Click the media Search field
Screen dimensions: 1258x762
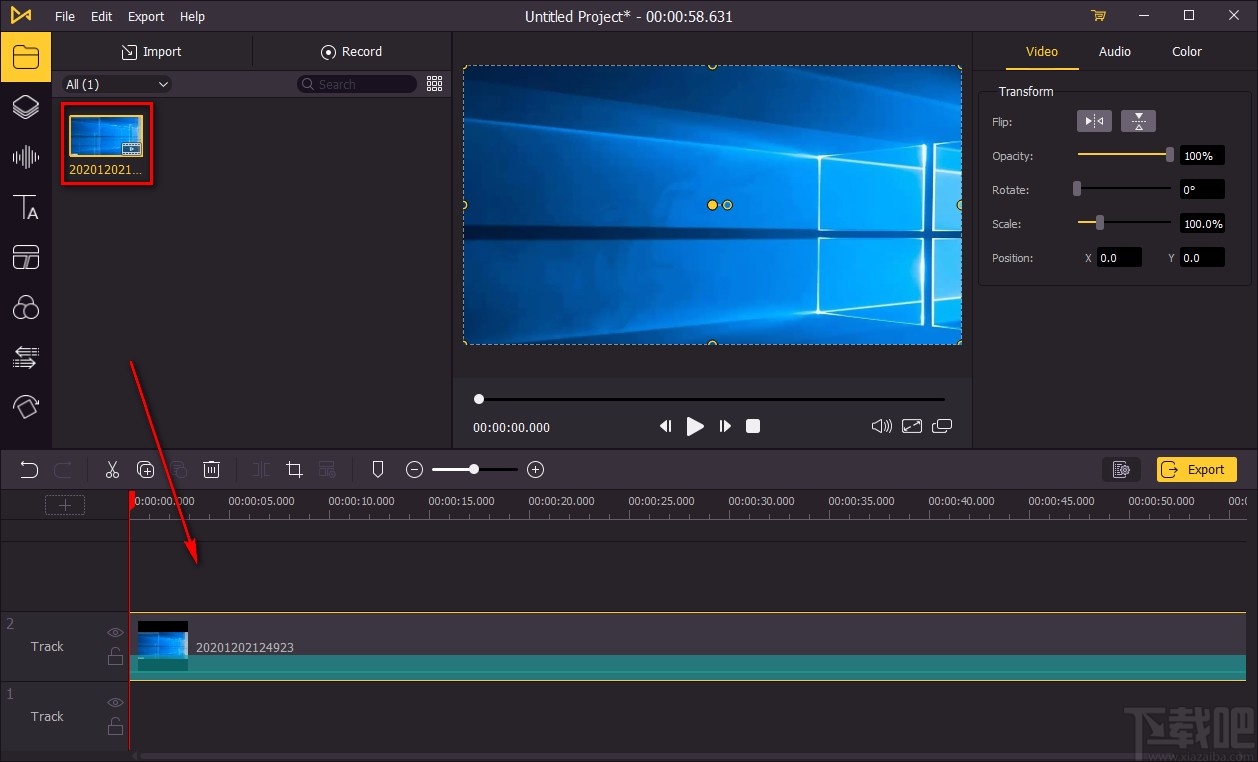coord(357,84)
